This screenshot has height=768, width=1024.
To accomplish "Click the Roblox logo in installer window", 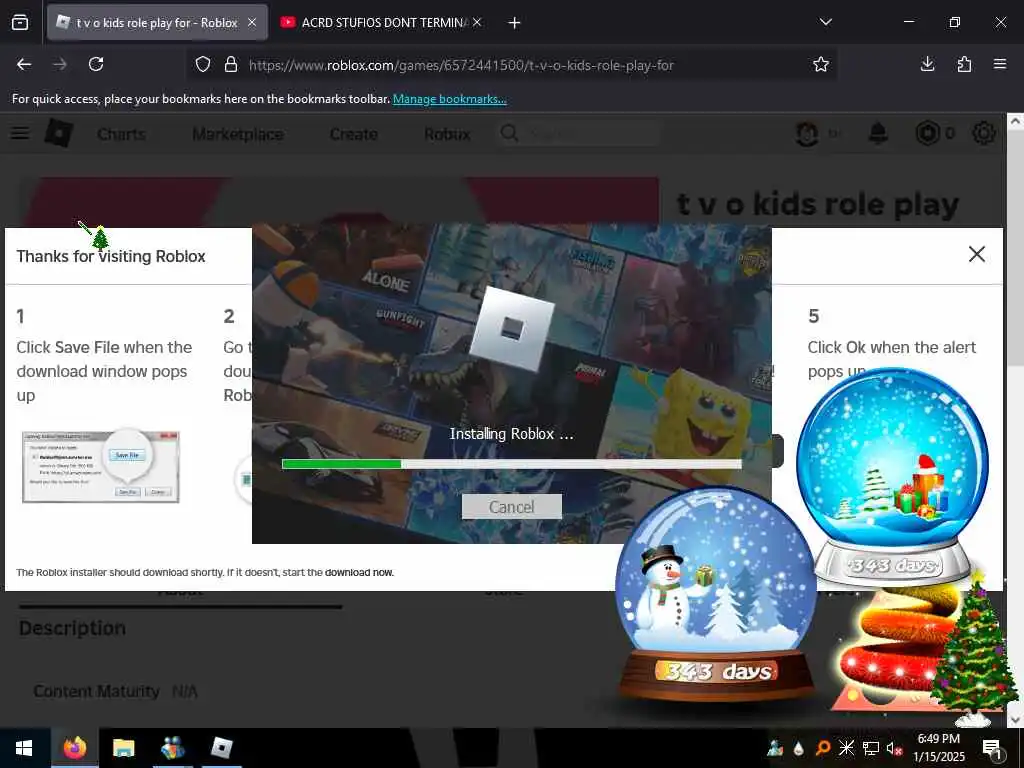I will coord(512,329).
